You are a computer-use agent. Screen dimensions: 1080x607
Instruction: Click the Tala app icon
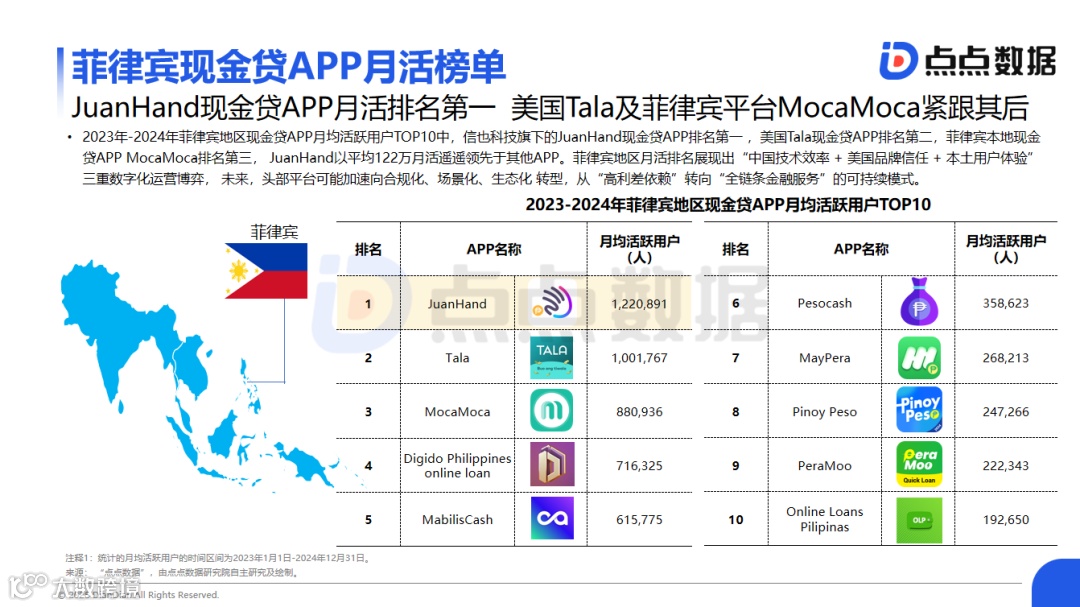pos(552,358)
